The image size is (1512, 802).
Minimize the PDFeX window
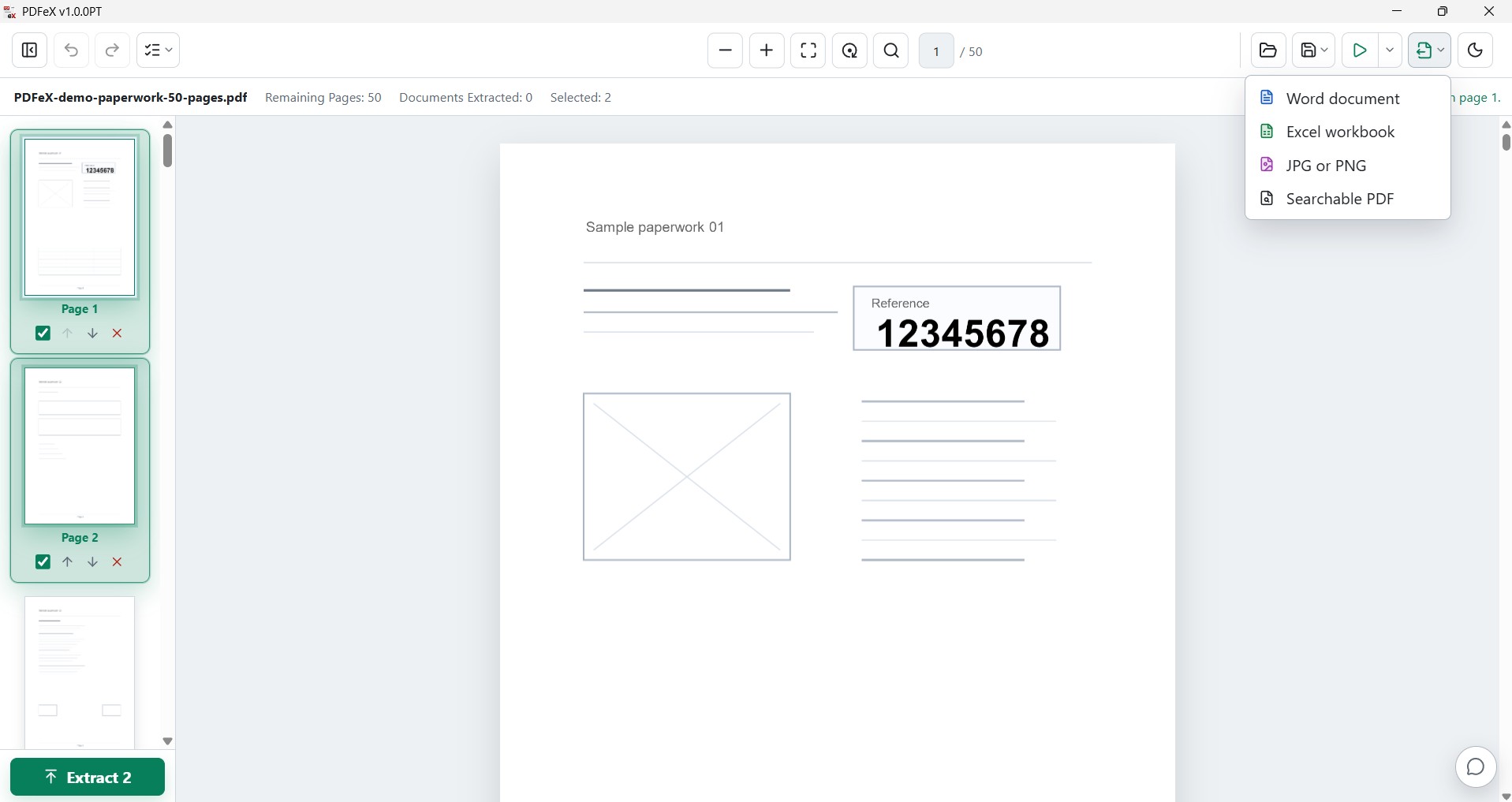coord(1398,11)
